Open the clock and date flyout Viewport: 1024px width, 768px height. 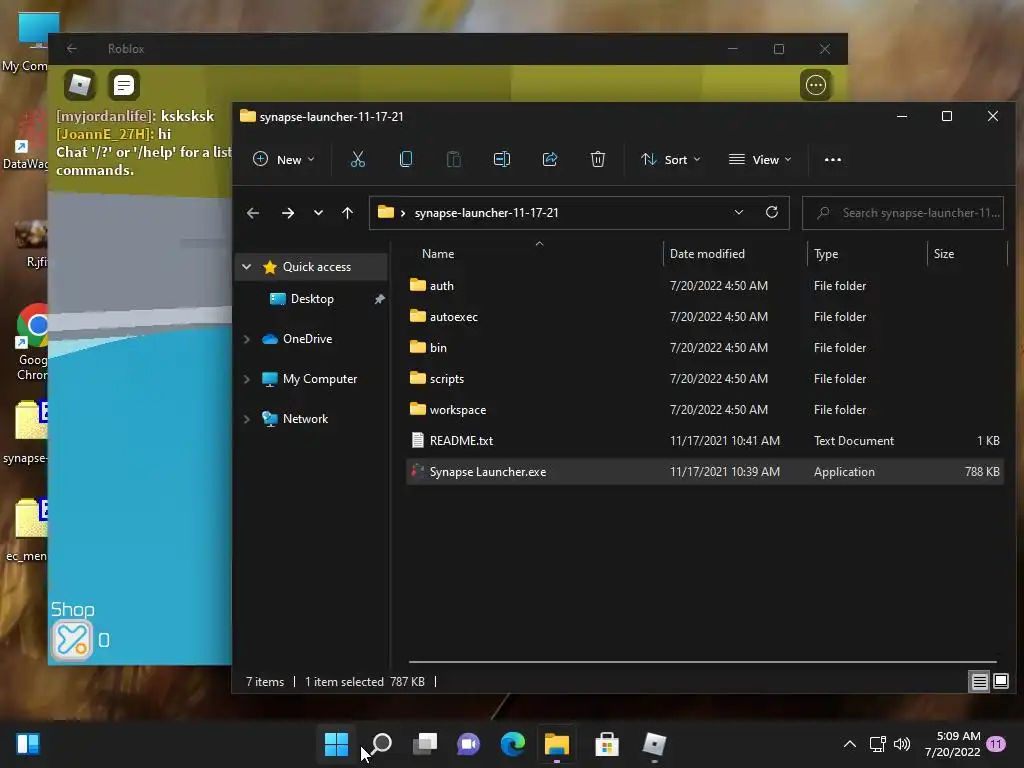pyautogui.click(x=953, y=744)
